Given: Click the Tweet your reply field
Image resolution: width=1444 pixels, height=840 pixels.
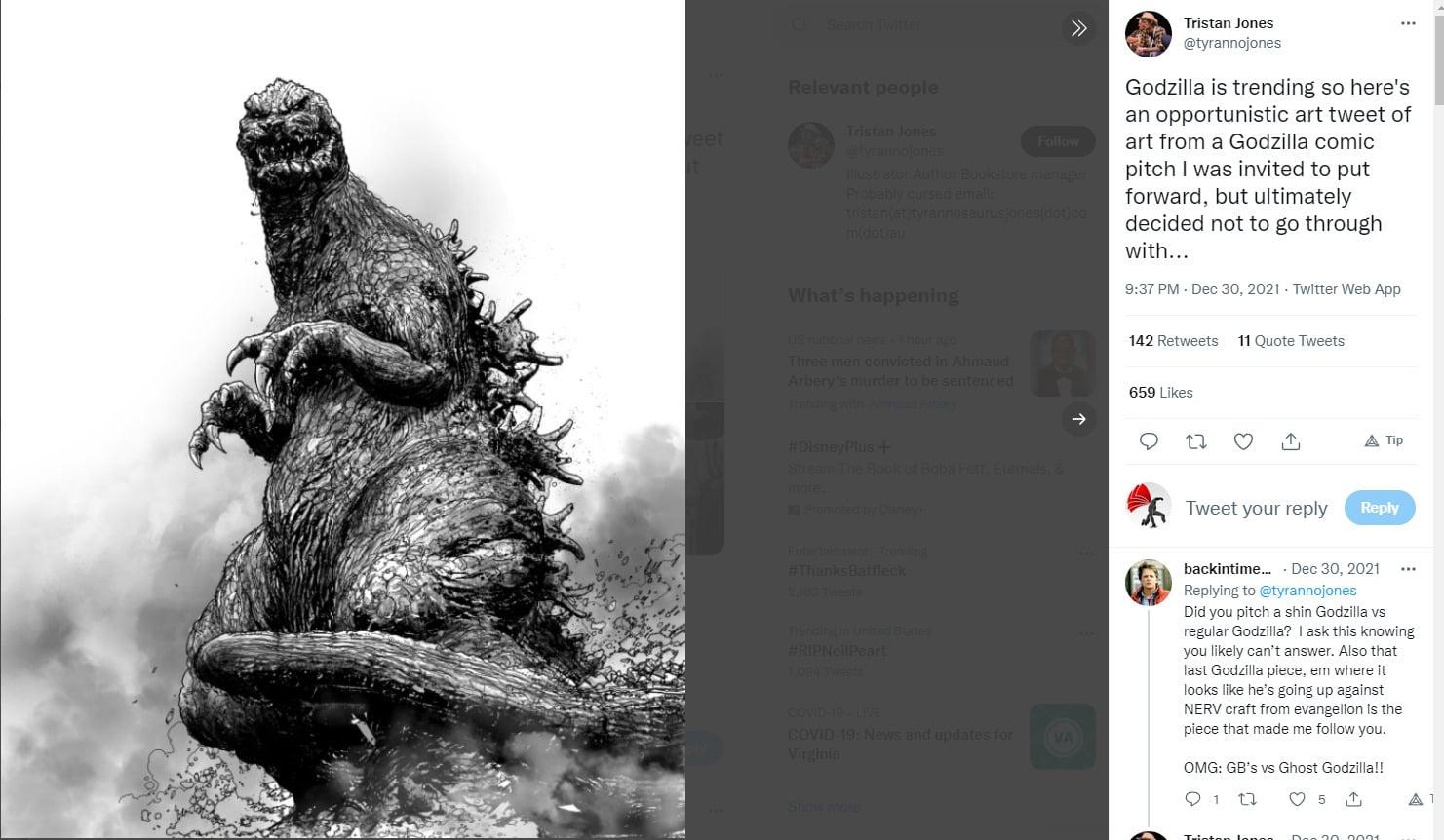Looking at the screenshot, I should 1256,508.
